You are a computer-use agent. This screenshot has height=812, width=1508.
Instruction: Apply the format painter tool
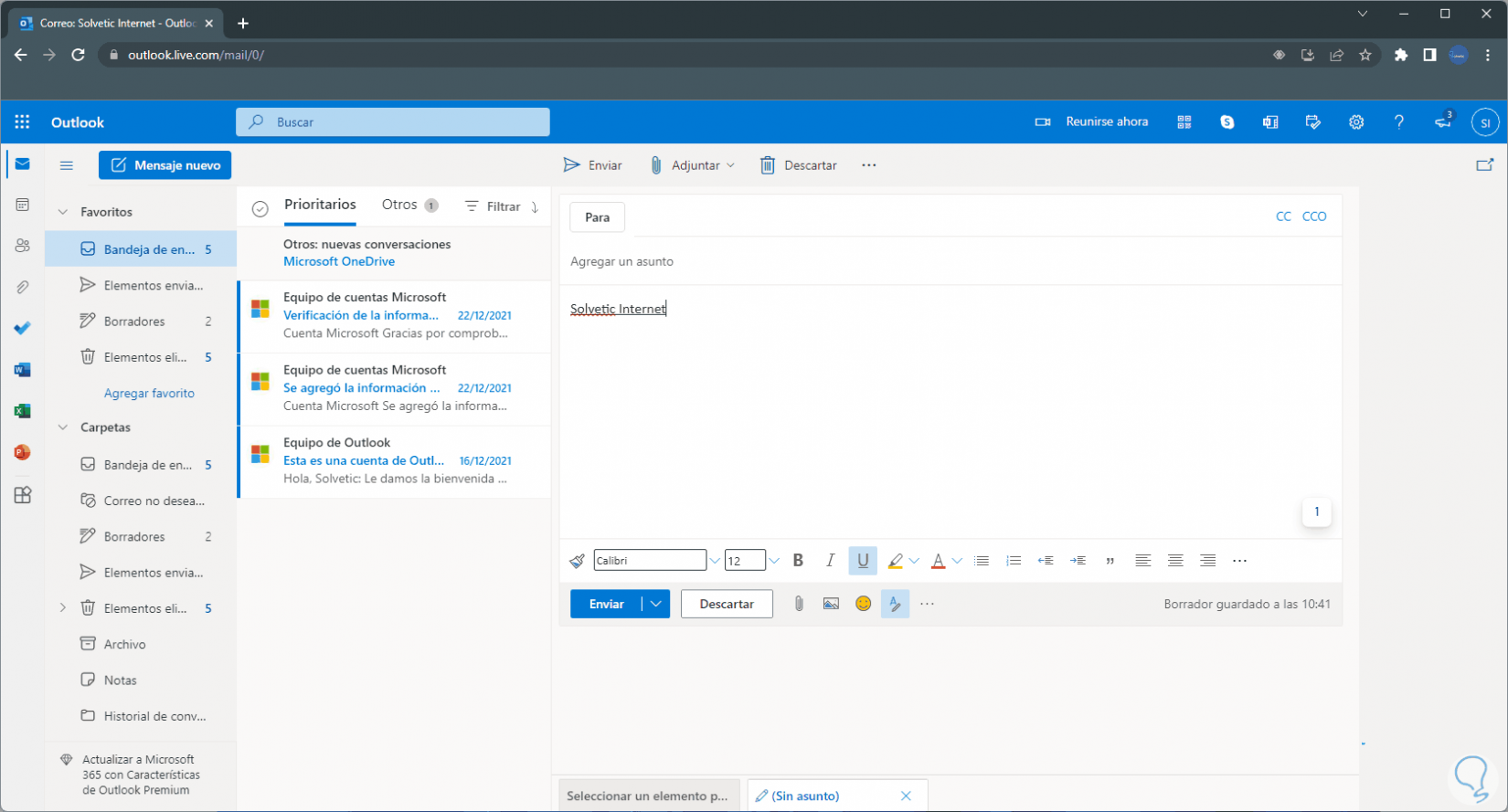coord(577,561)
